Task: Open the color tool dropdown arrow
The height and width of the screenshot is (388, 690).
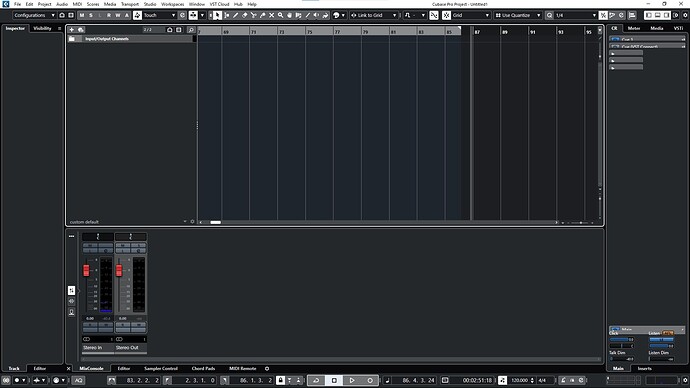Action: (343, 15)
